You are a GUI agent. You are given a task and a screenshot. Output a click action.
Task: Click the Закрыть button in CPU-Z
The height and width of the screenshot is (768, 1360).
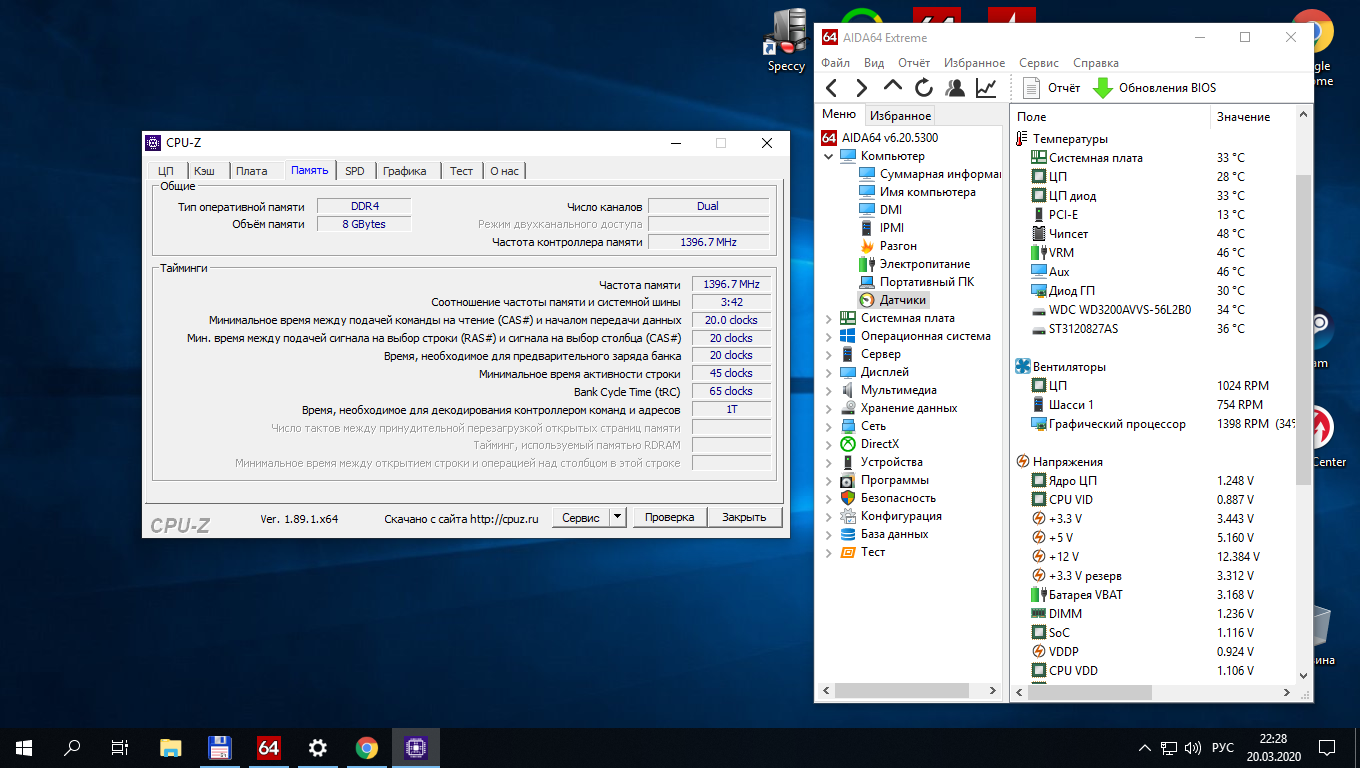click(x=744, y=517)
